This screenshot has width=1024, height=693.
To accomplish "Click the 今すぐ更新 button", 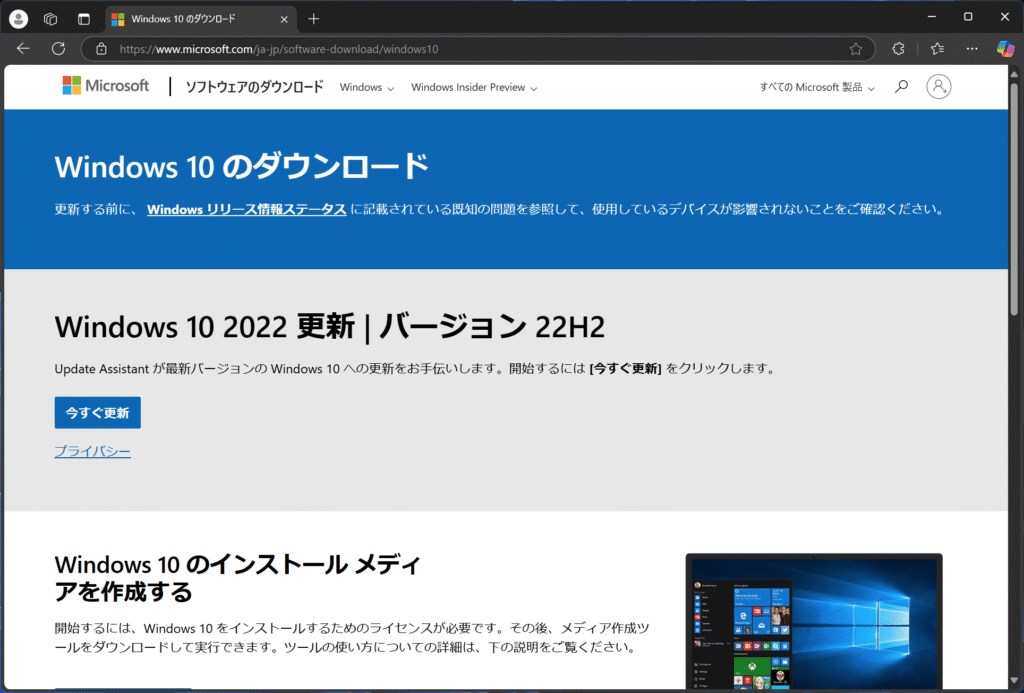I will click(x=97, y=413).
